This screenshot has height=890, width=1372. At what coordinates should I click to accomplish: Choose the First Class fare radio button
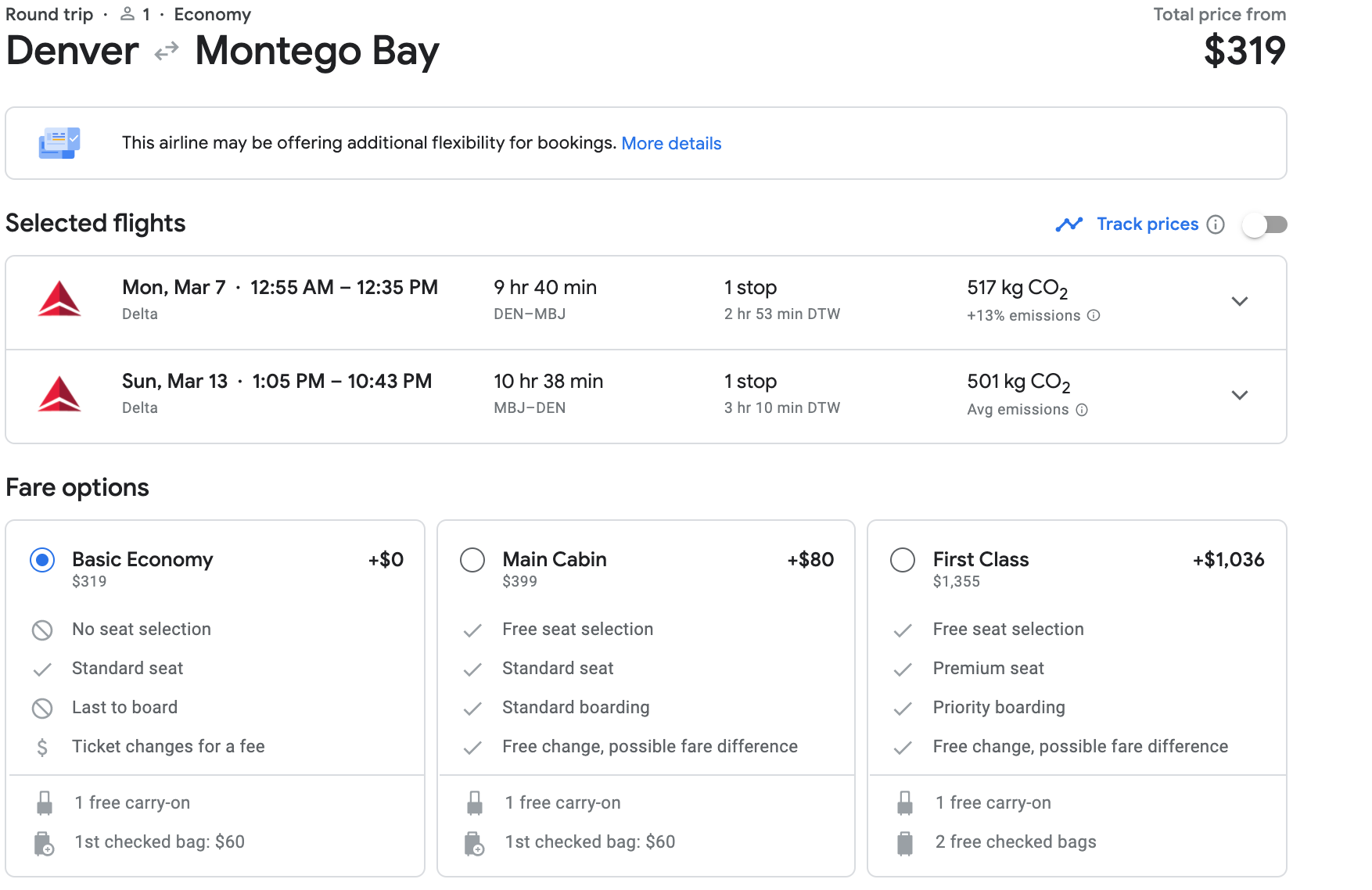[903, 560]
